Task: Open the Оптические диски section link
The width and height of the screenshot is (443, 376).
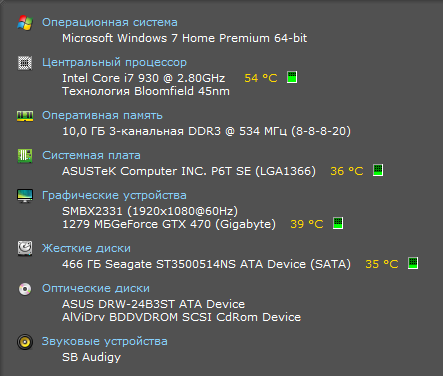Action: coord(96,288)
